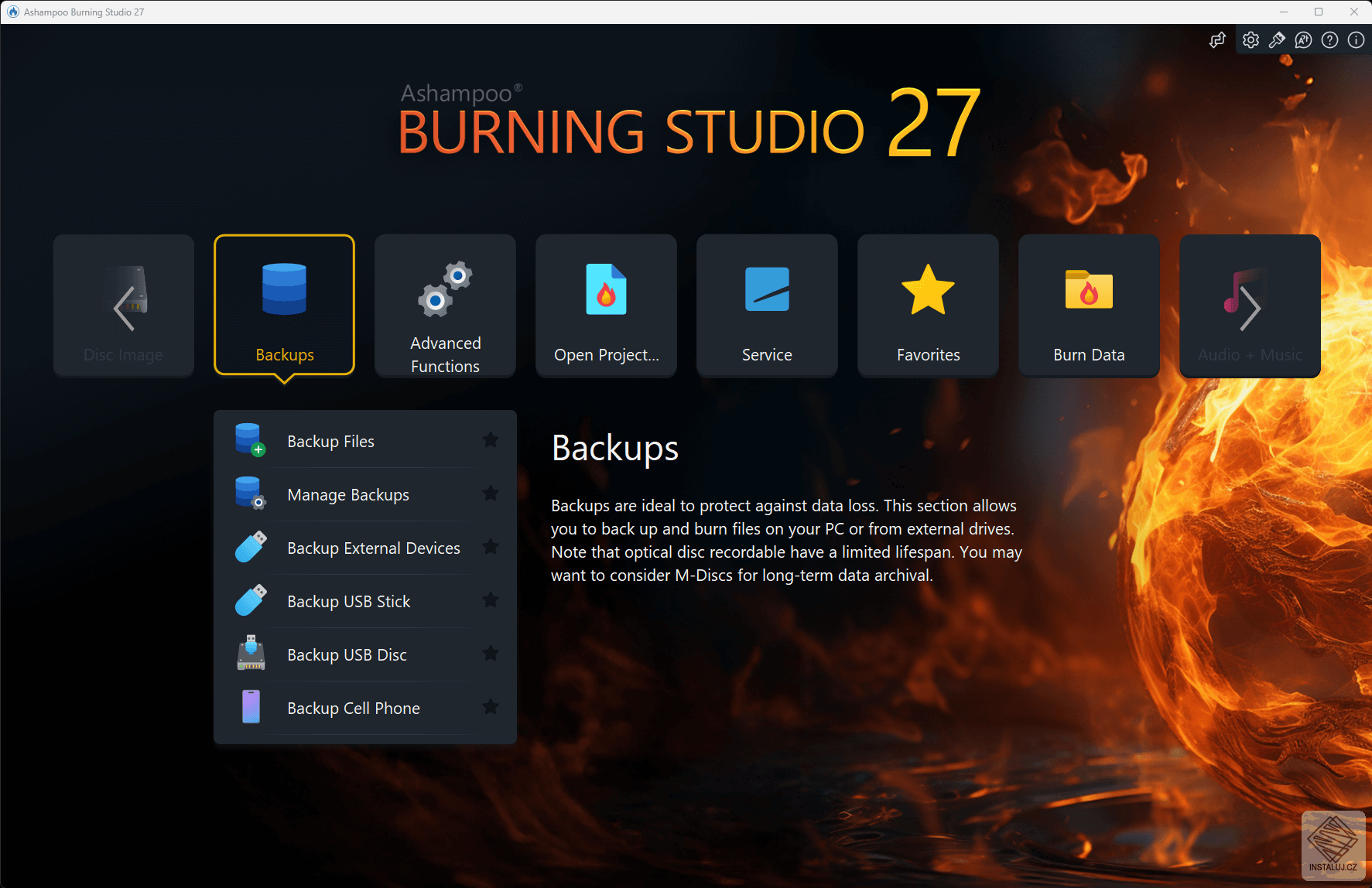This screenshot has height=888, width=1372.
Task: Open an existing project via Open Project
Action: click(606, 306)
